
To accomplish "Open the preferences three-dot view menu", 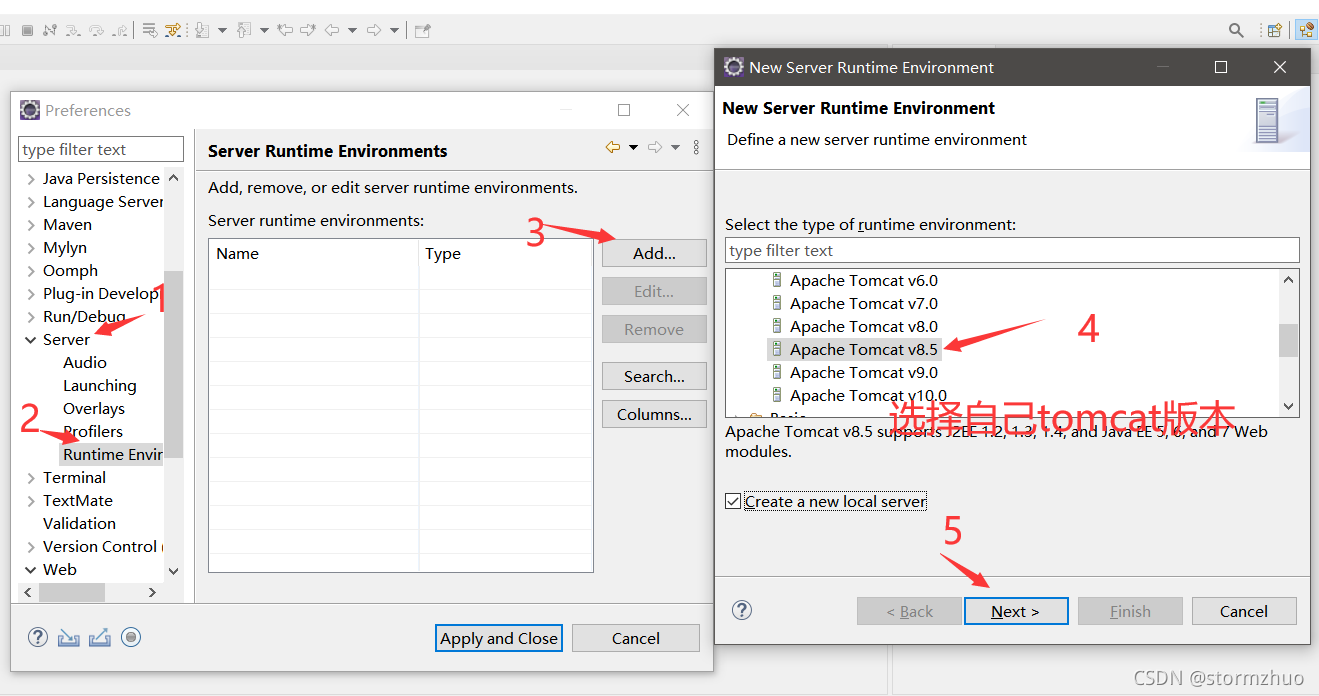I will (x=697, y=147).
